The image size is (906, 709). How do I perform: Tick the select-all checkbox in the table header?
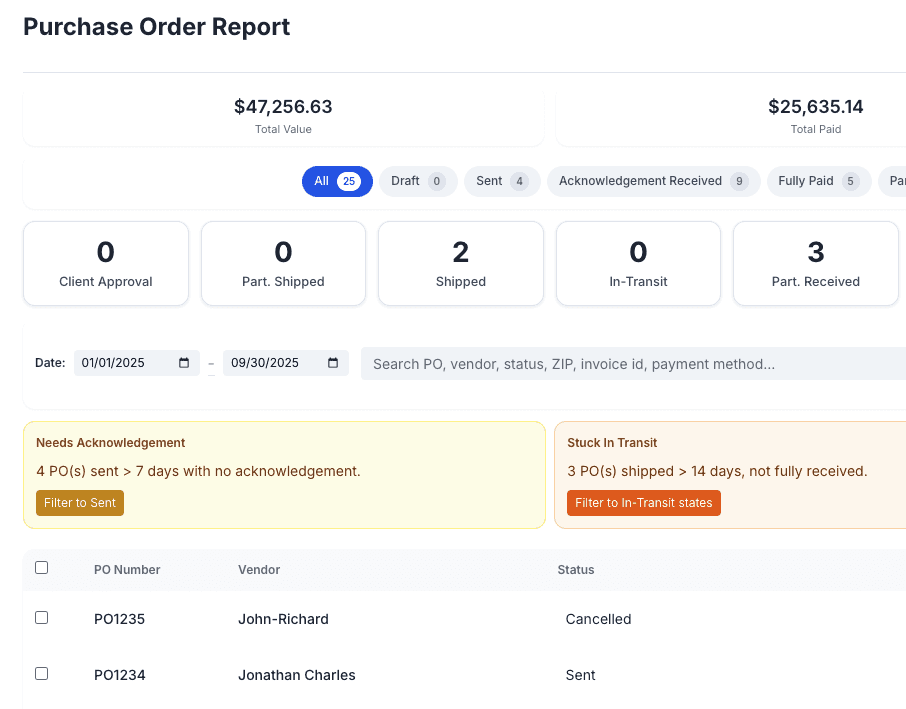coord(42,567)
